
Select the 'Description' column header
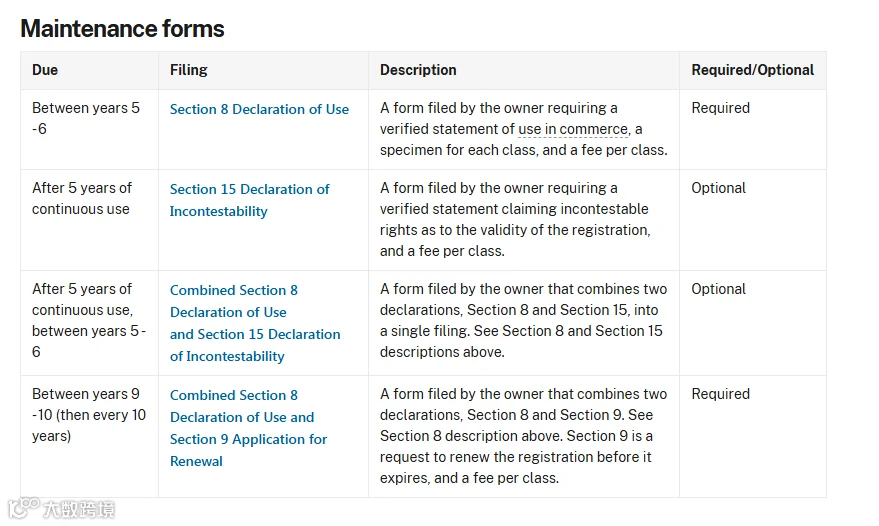[x=418, y=70]
